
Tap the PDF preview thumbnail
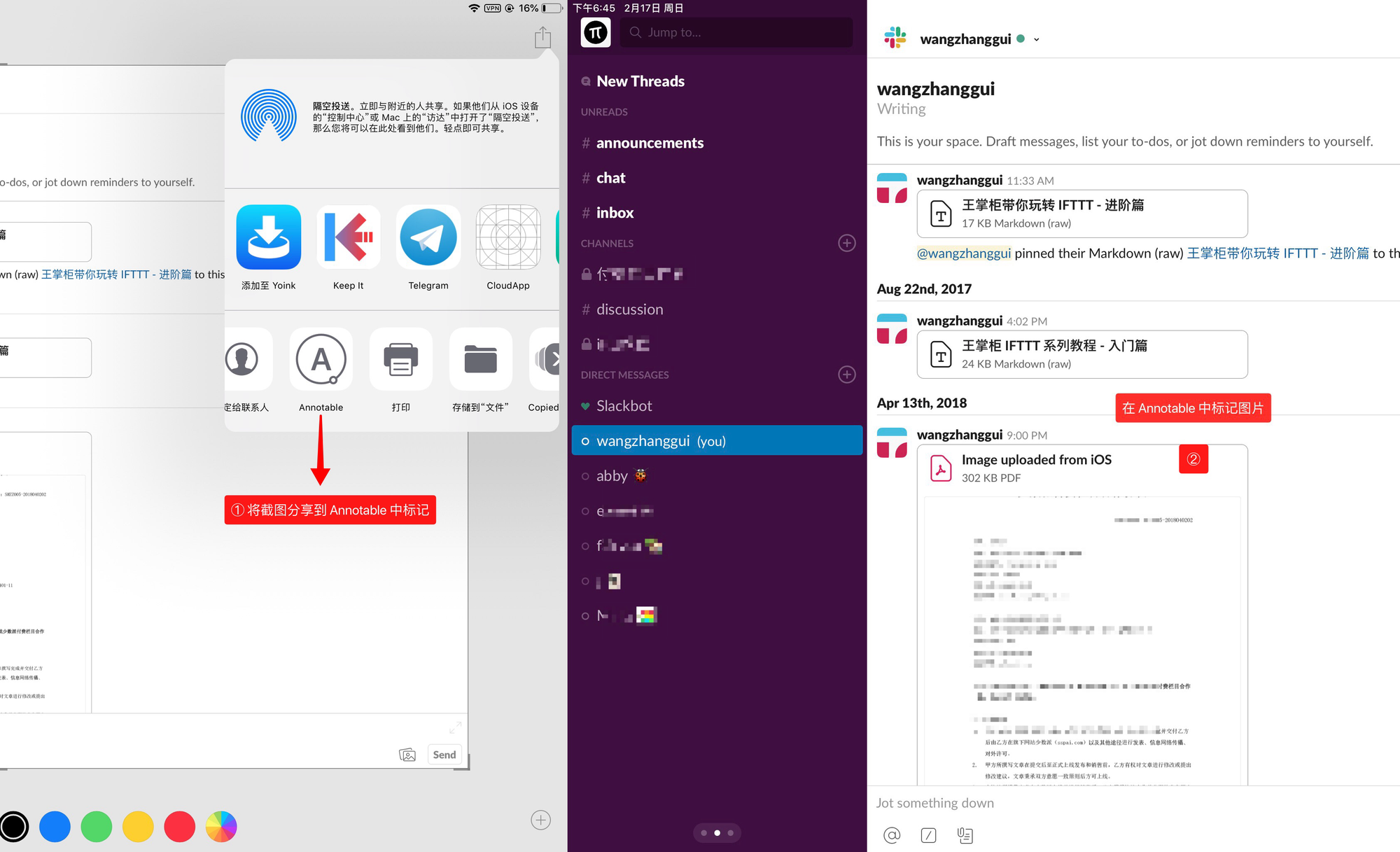[x=1082, y=641]
